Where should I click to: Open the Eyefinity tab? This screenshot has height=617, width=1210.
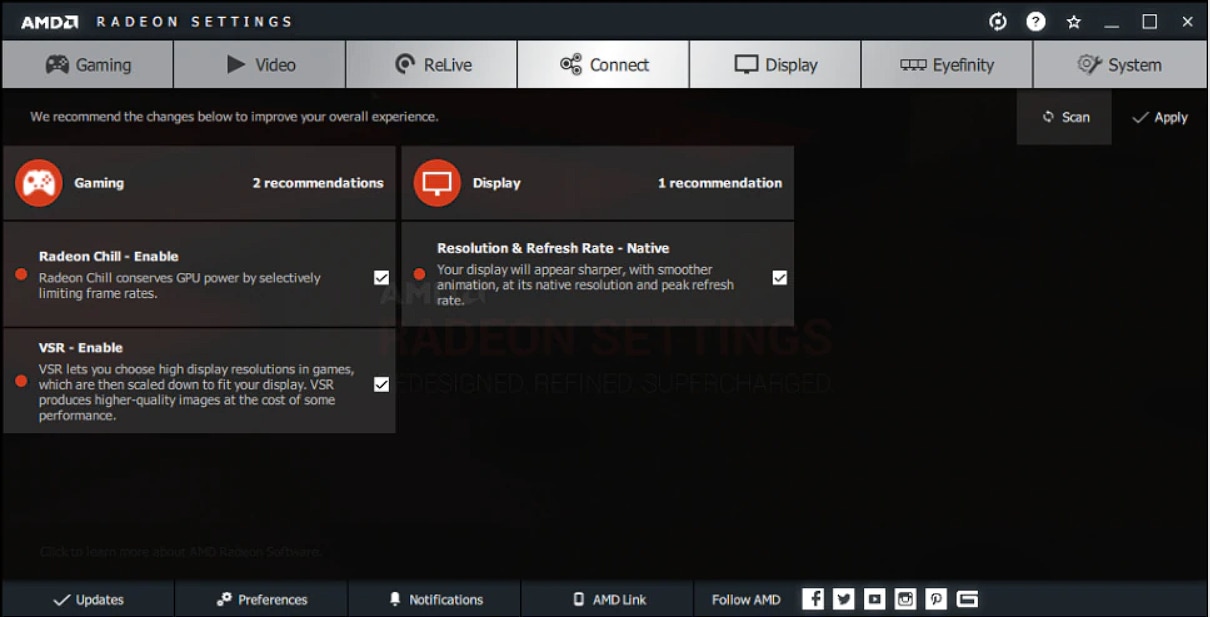[946, 65]
